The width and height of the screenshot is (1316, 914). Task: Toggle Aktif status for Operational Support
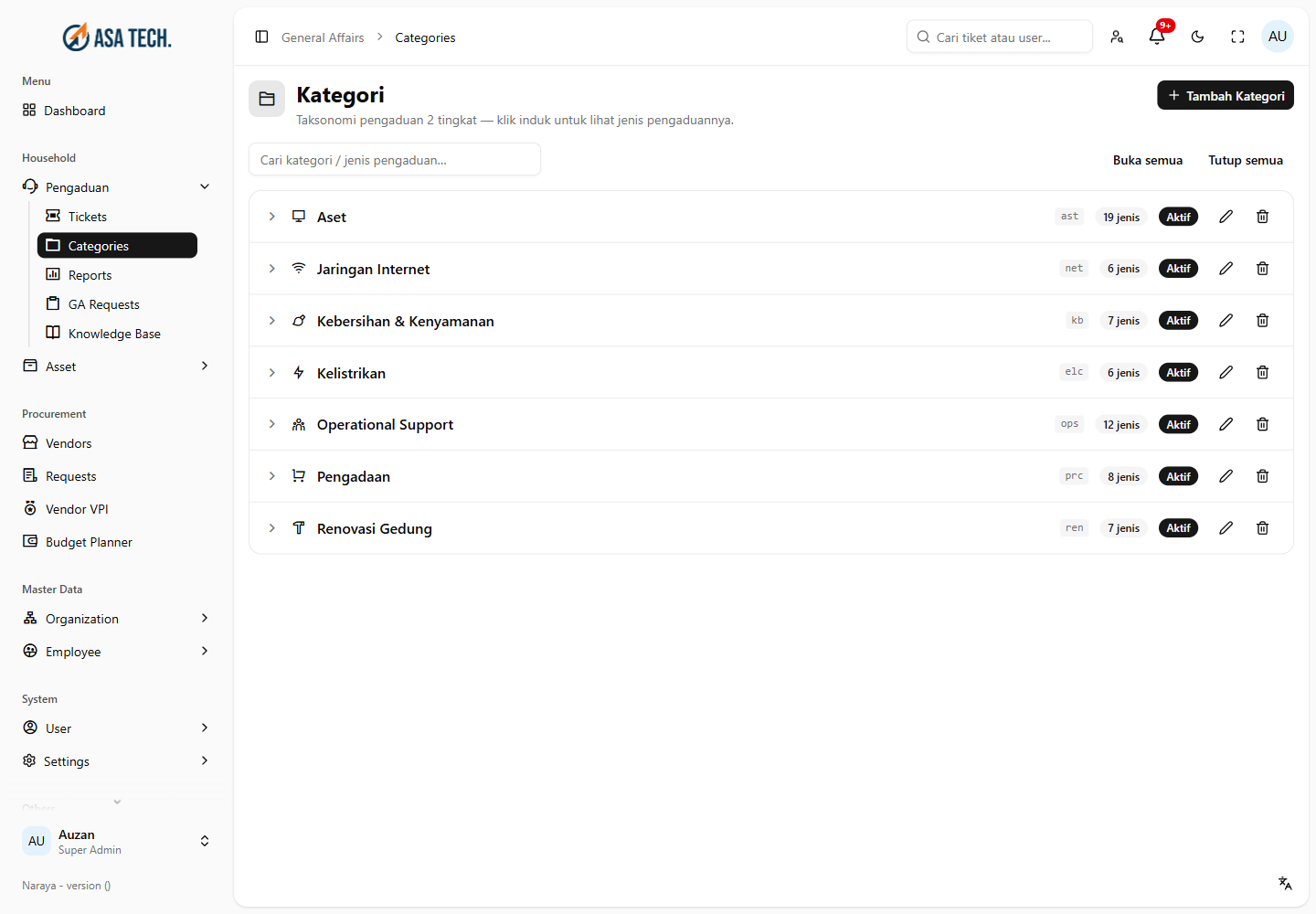pos(1178,425)
